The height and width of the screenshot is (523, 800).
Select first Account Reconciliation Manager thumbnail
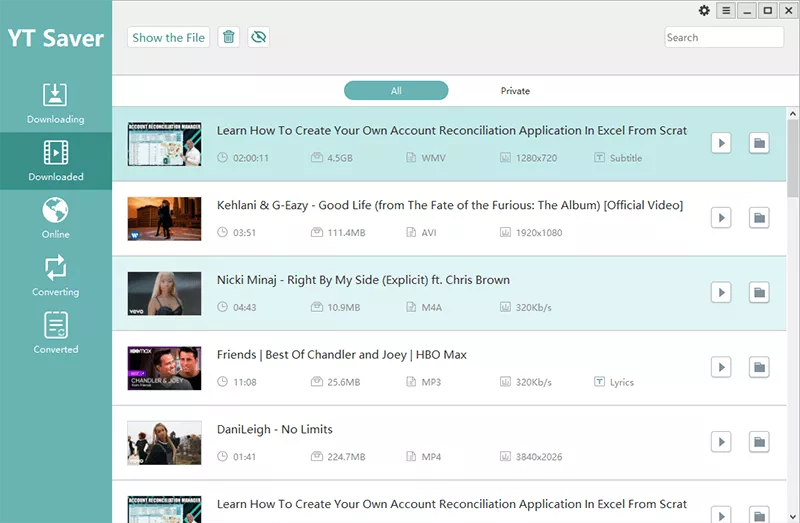pyautogui.click(x=164, y=144)
